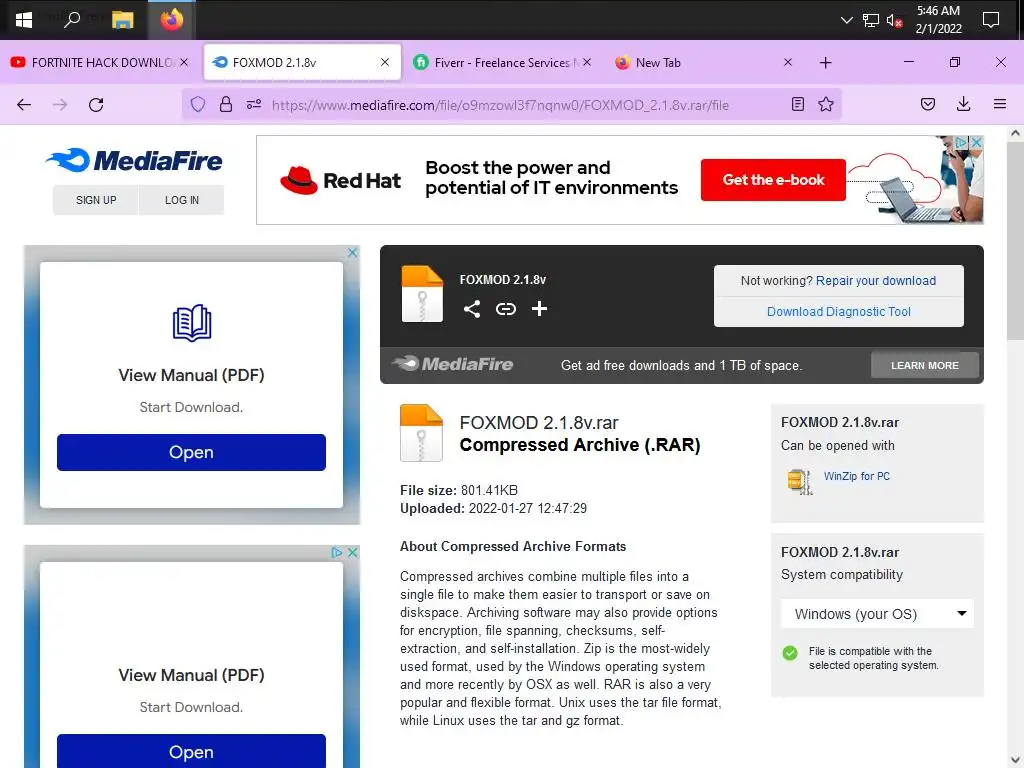Open Firefox downloads panel

(x=963, y=104)
